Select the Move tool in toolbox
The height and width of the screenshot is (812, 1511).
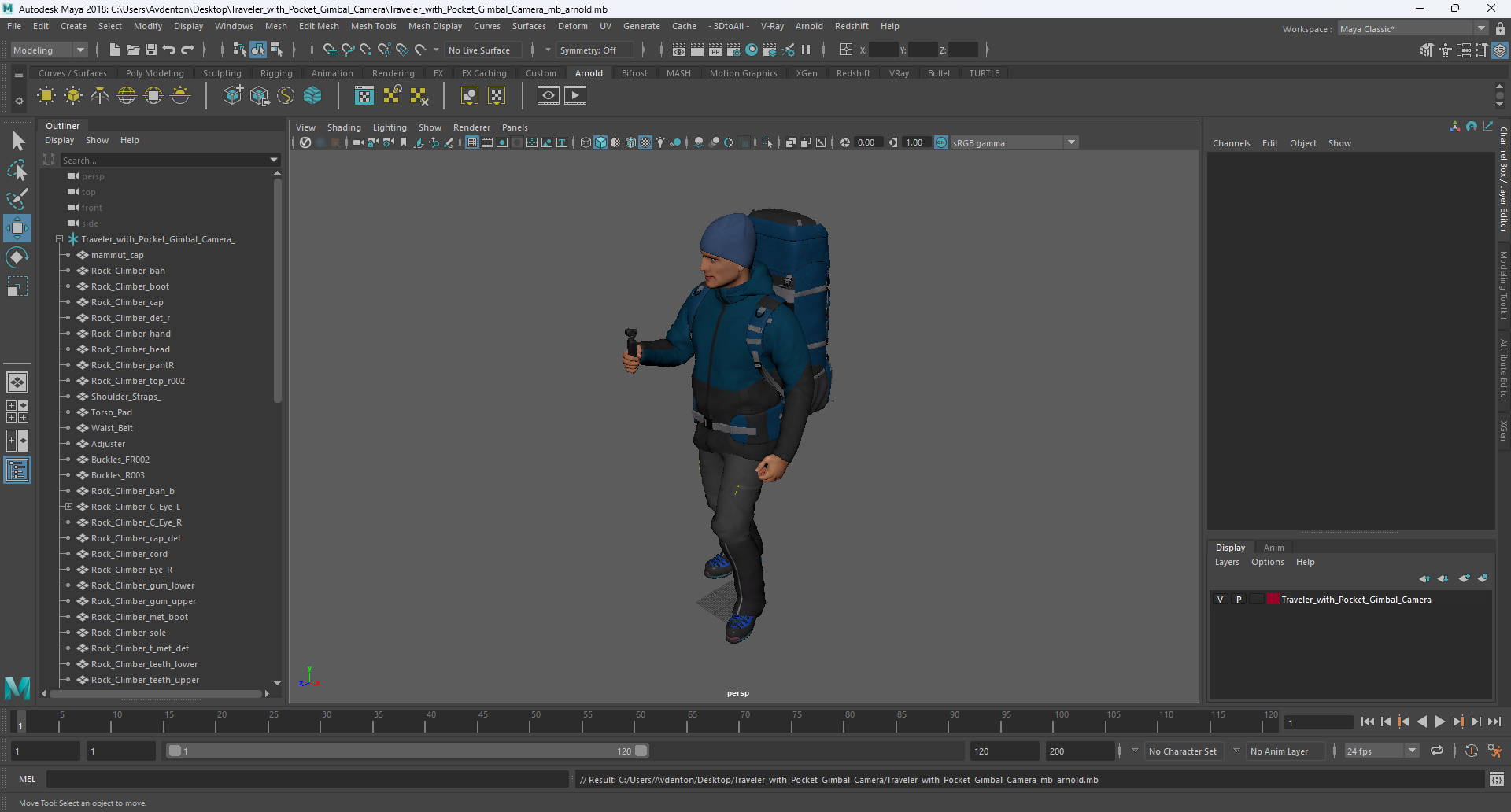click(17, 228)
